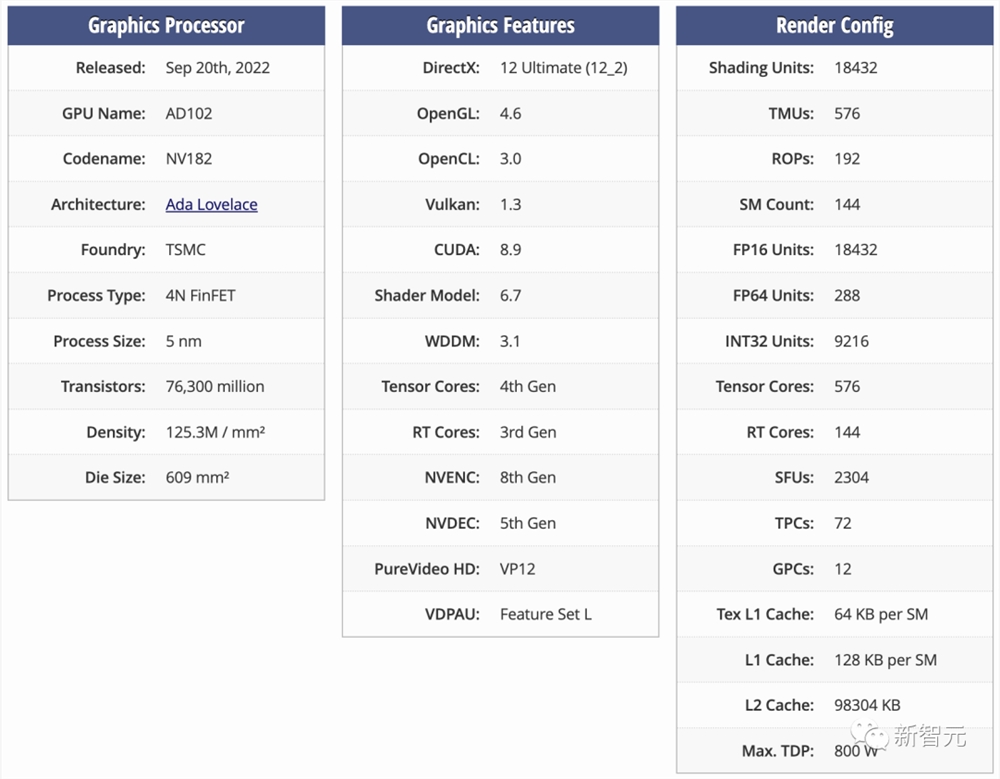
Task: Select the INT32 Units value 9216
Action: 851,341
